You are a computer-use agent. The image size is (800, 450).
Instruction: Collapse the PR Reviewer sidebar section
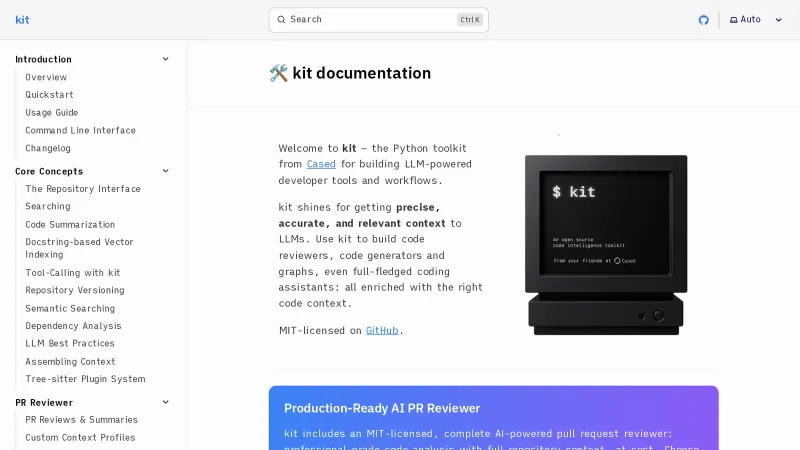(x=166, y=402)
